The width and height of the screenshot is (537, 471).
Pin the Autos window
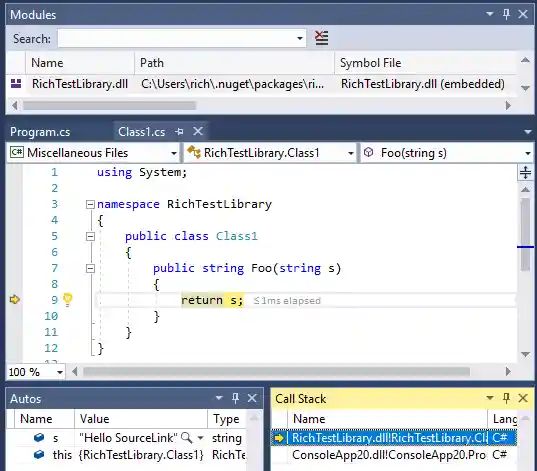point(235,398)
